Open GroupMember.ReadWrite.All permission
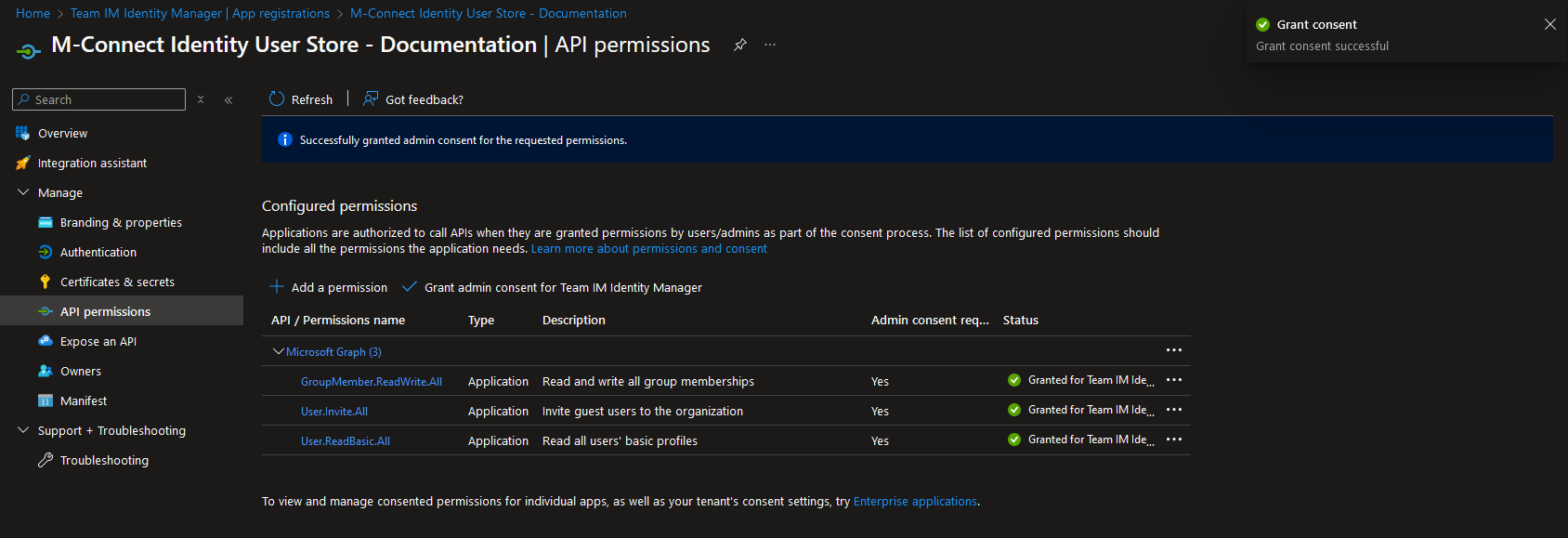 tap(372, 381)
